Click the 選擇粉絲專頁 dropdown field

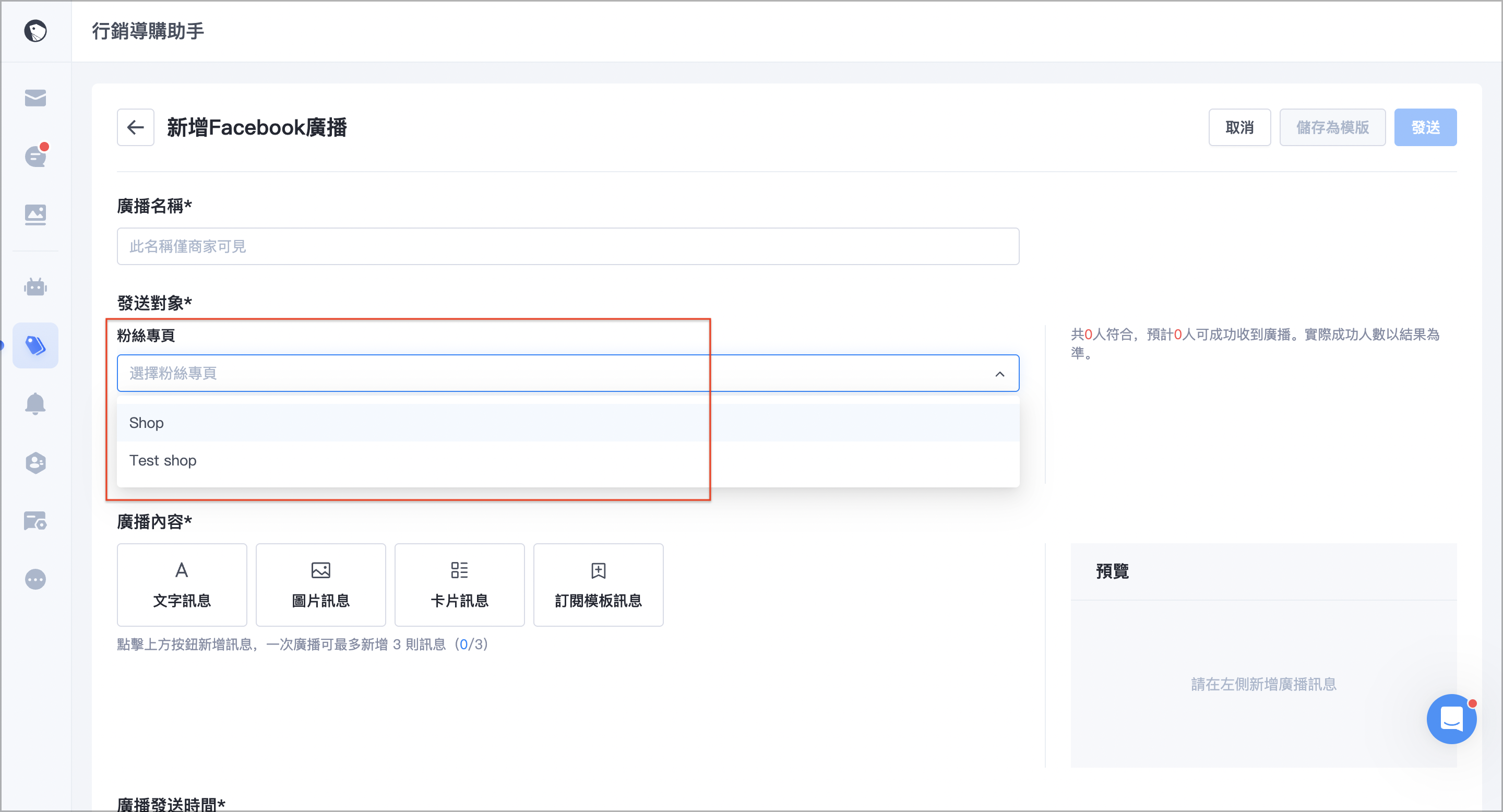568,373
